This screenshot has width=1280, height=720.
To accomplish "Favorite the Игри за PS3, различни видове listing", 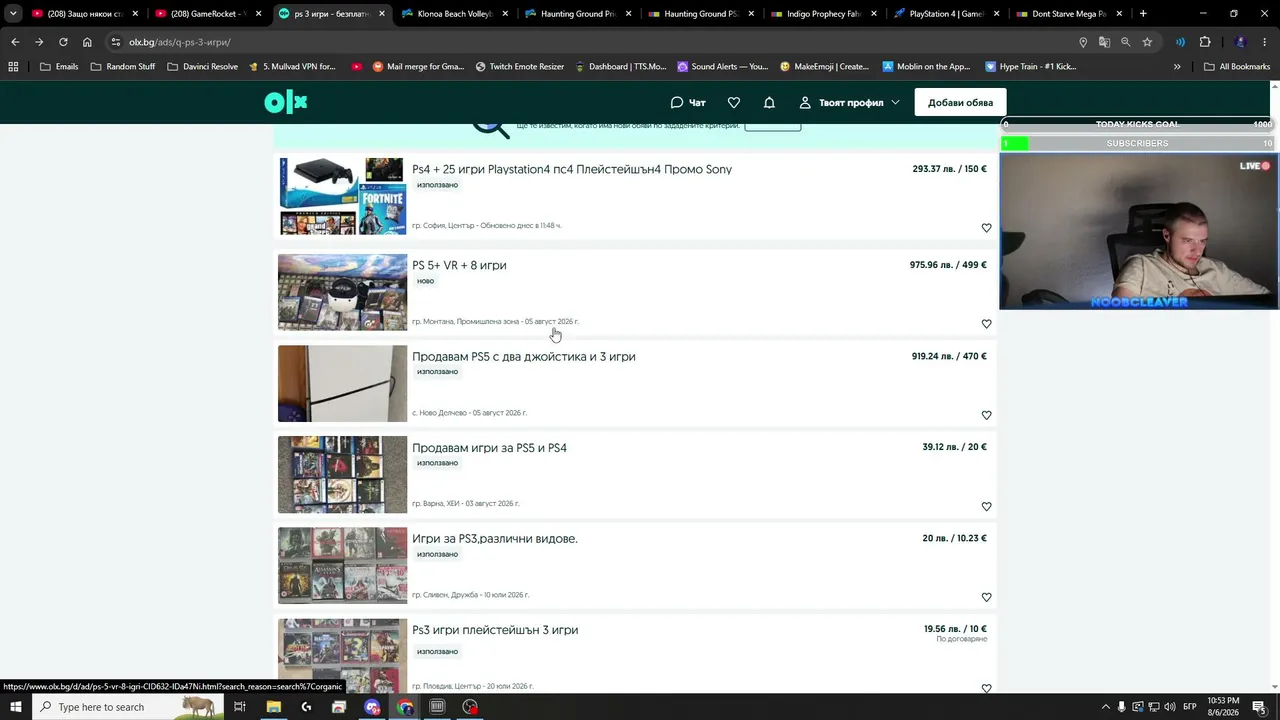I will tap(986, 597).
